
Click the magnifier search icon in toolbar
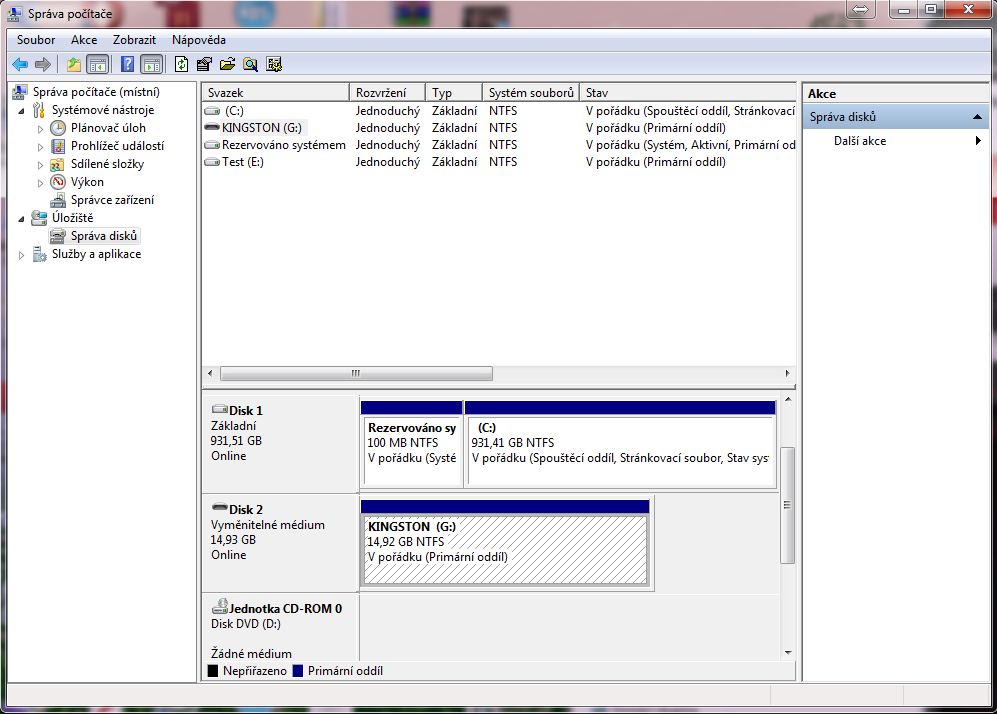(251, 64)
